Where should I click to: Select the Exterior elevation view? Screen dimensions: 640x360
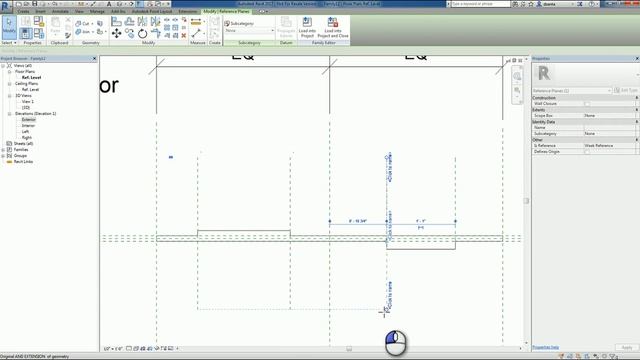tap(29, 120)
